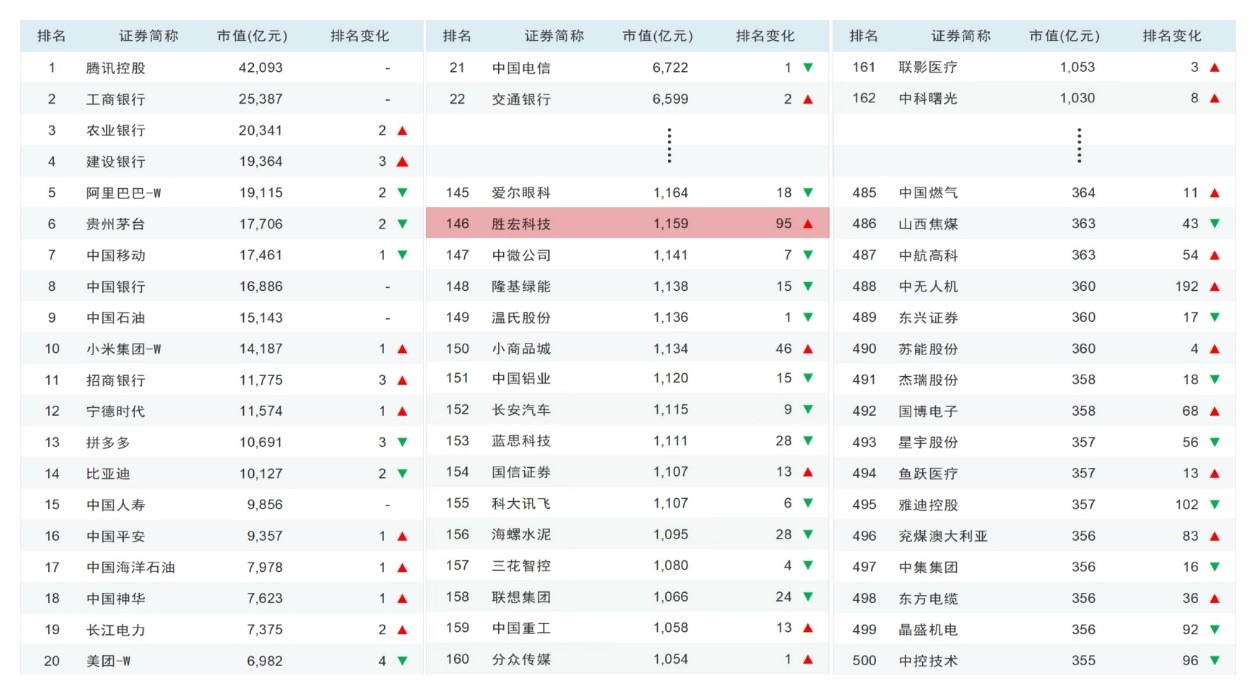The image size is (1258, 696).
Task: Click the green down triangle for 美团-W
Action: pos(402,661)
